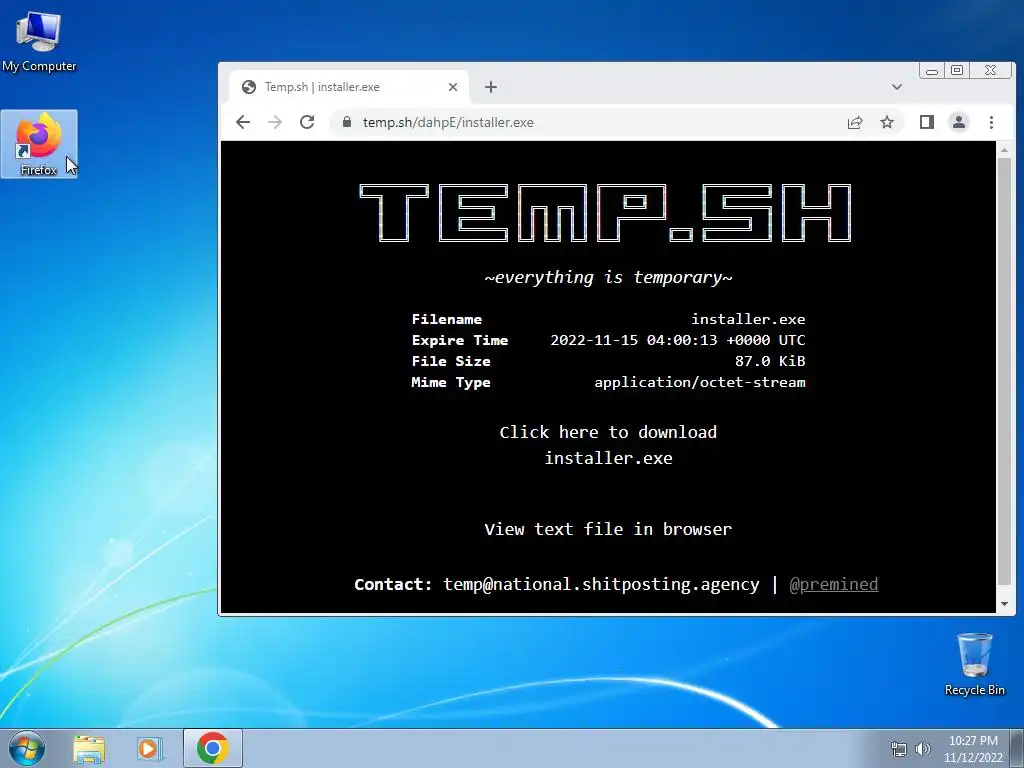Click the page's vertical scrollbar thumb

[x=1004, y=372]
